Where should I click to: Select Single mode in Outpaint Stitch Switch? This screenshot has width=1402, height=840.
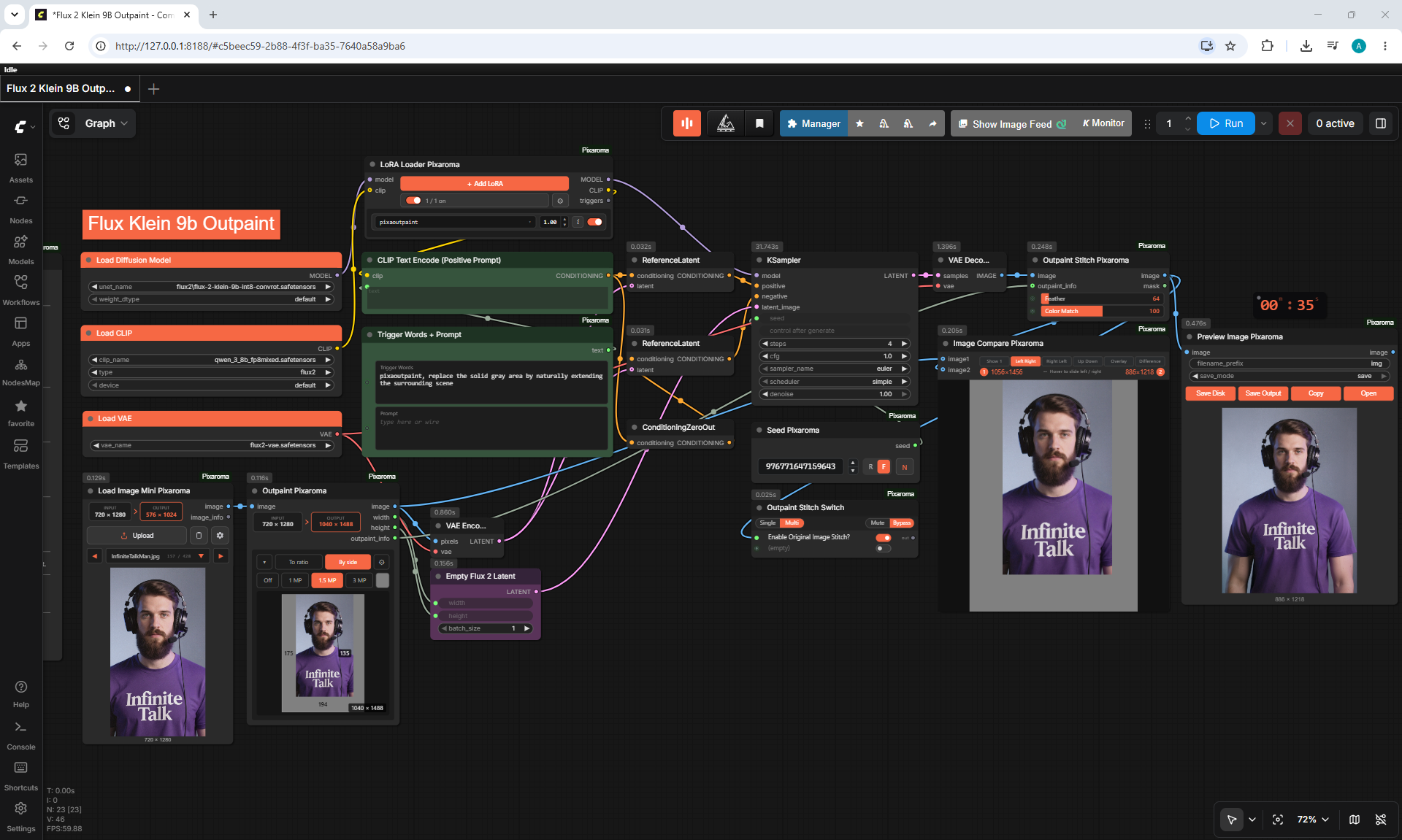tap(767, 523)
